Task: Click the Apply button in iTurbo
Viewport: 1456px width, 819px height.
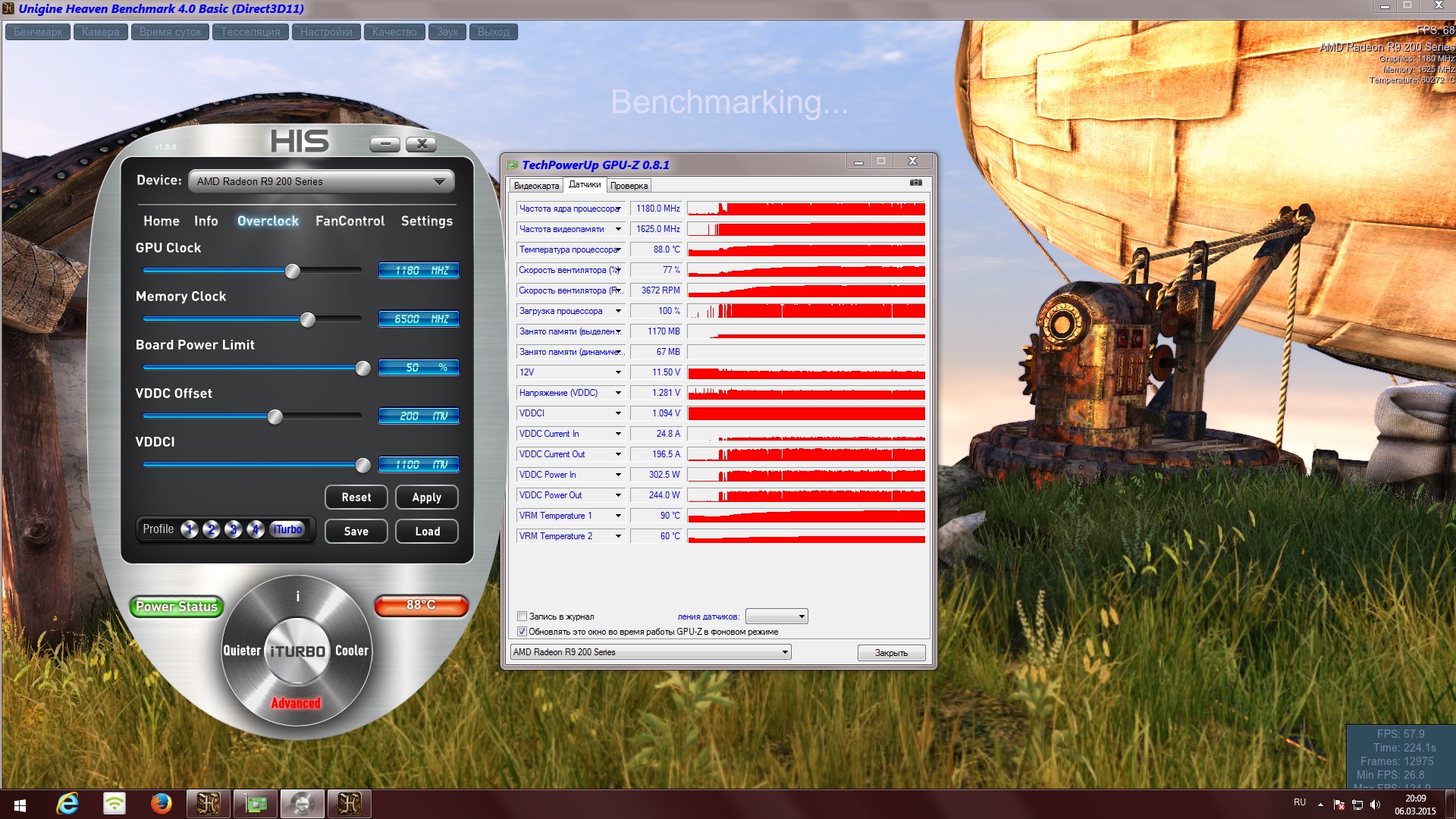Action: pos(426,497)
